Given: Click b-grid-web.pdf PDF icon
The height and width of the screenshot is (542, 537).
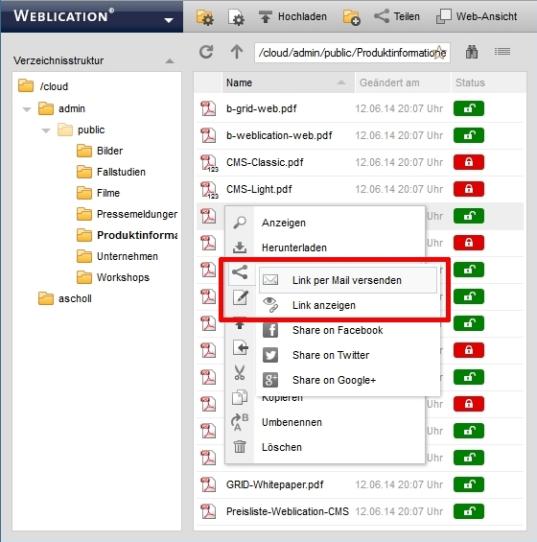Looking at the screenshot, I should (x=208, y=109).
